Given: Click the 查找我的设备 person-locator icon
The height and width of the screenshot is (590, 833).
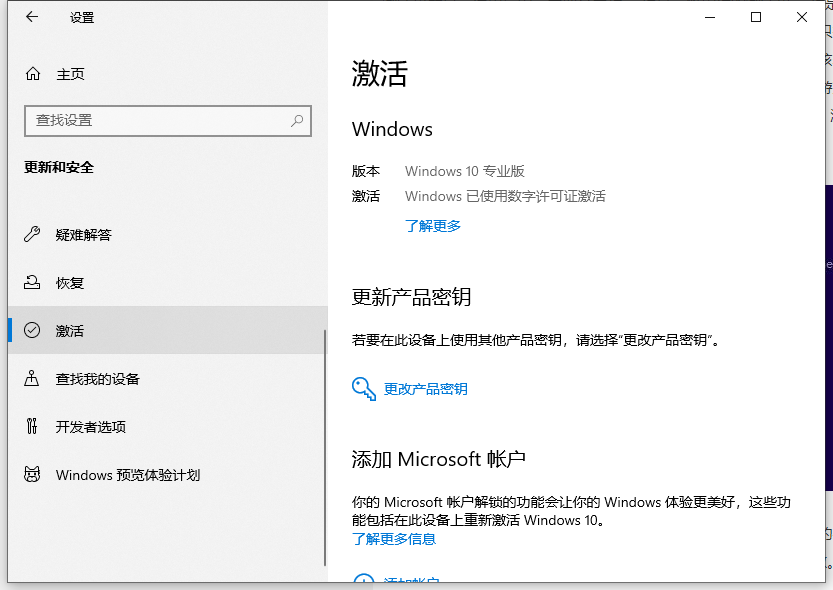Looking at the screenshot, I should tap(33, 379).
